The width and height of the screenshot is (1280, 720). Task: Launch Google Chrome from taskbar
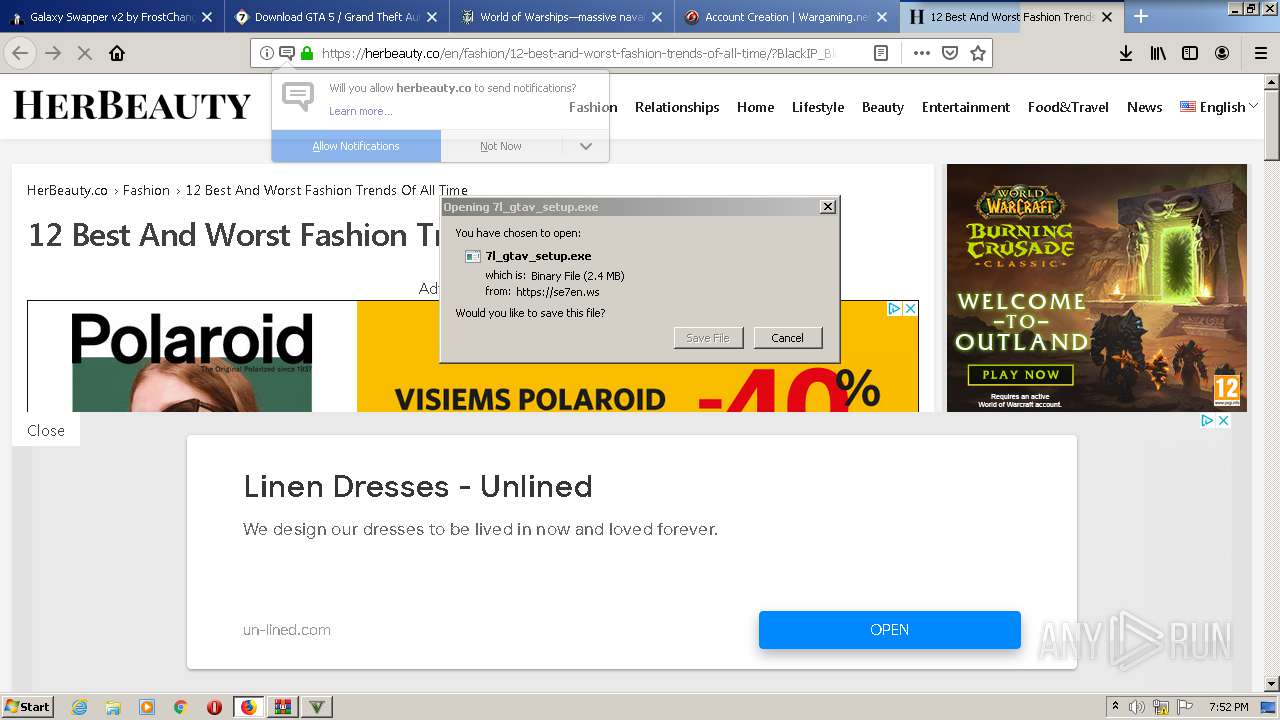coord(181,707)
